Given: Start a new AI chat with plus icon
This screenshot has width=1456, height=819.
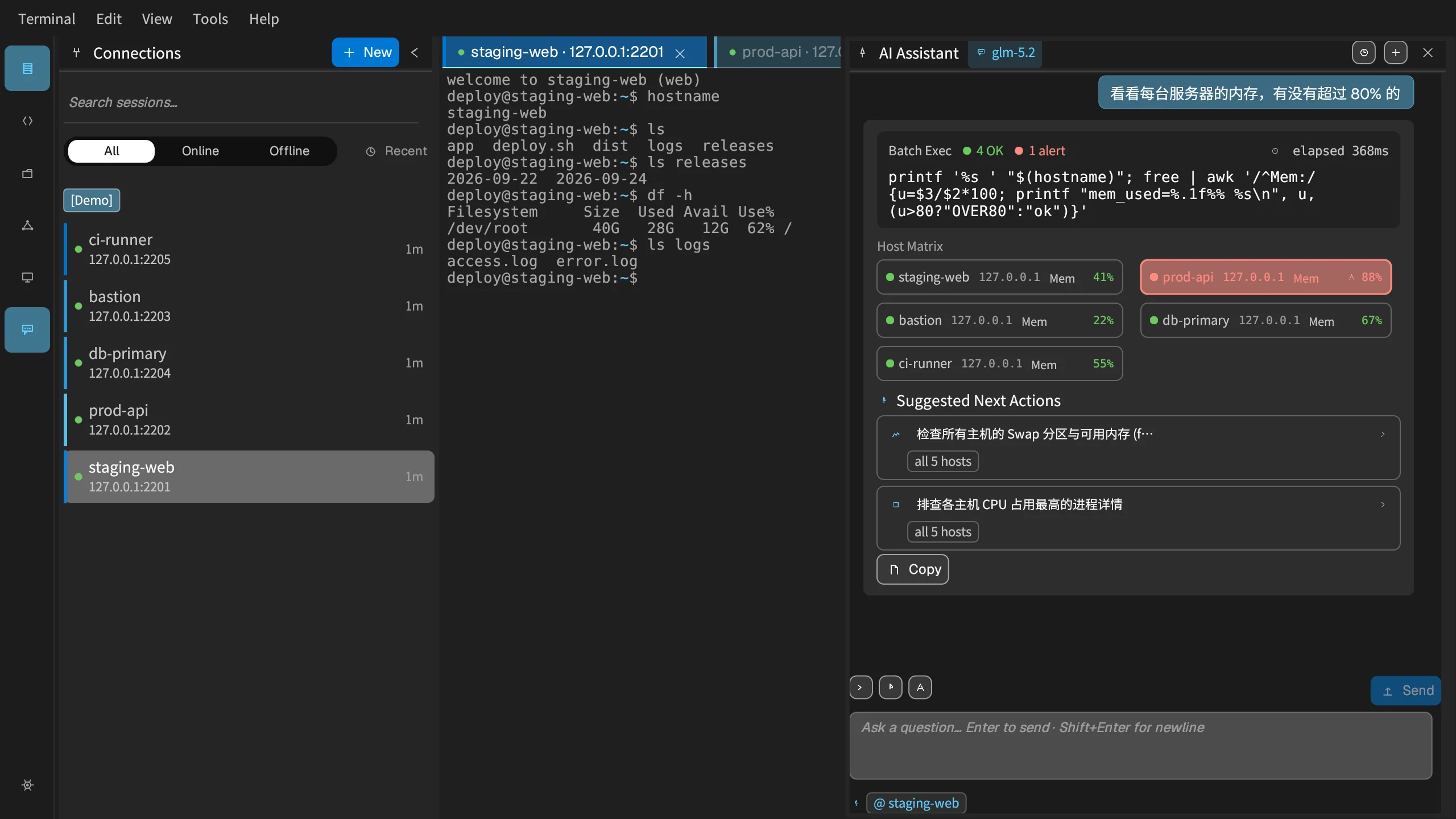Looking at the screenshot, I should pyautogui.click(x=1395, y=53).
